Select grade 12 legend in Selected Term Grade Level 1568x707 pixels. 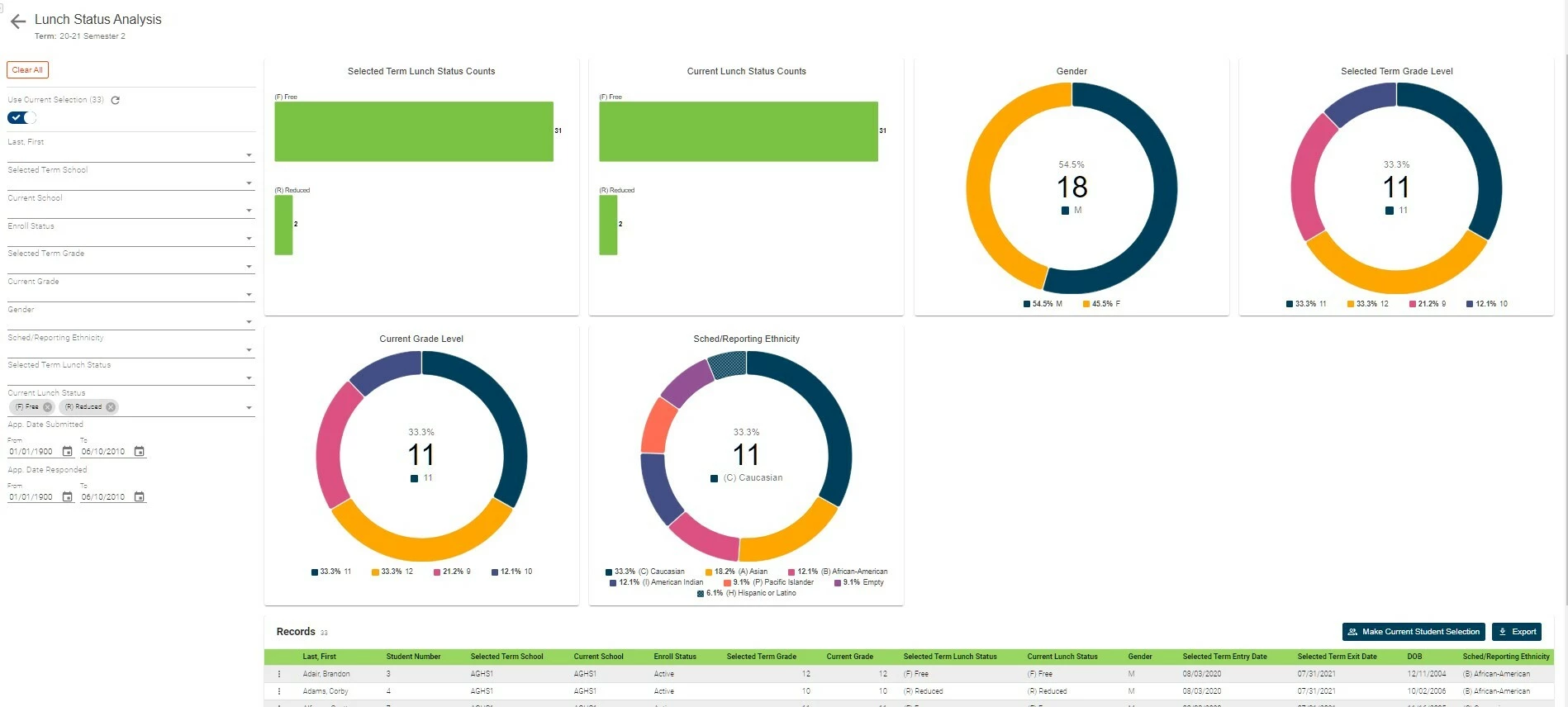pyautogui.click(x=1368, y=304)
